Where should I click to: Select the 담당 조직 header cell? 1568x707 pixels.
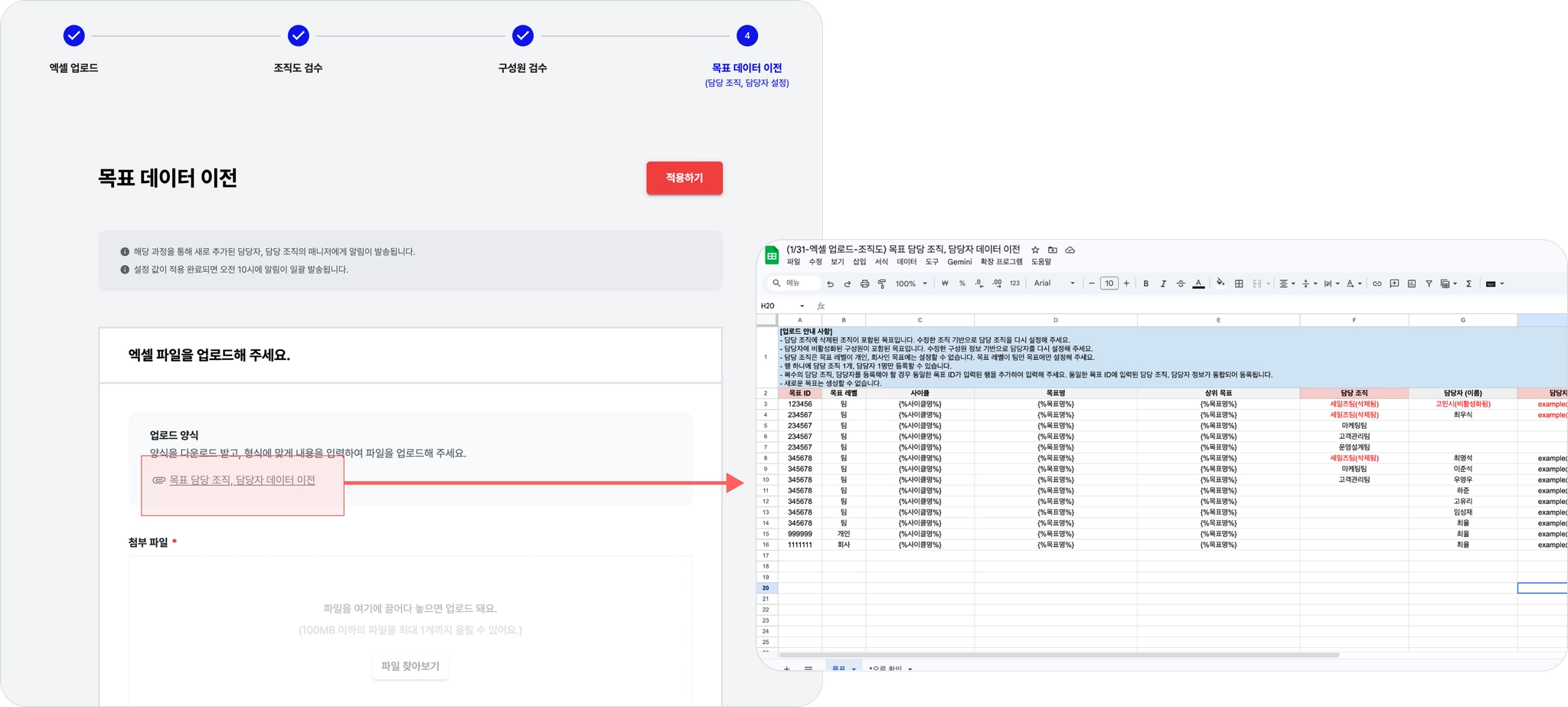pos(1354,393)
